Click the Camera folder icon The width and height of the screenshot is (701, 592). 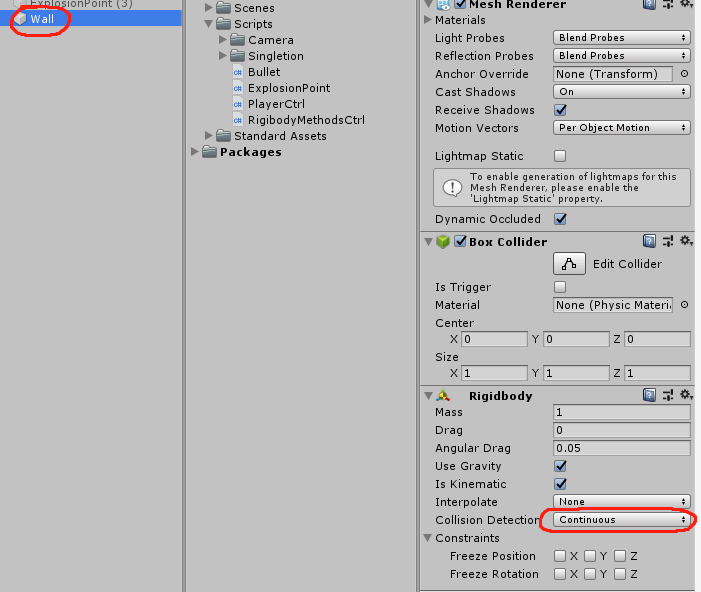click(238, 40)
